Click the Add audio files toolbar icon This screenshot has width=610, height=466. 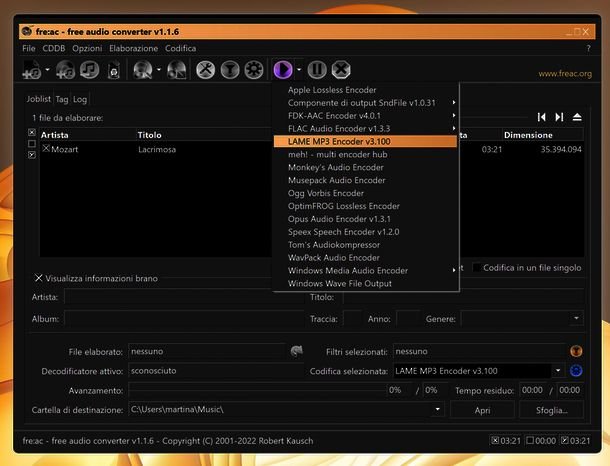(32, 70)
